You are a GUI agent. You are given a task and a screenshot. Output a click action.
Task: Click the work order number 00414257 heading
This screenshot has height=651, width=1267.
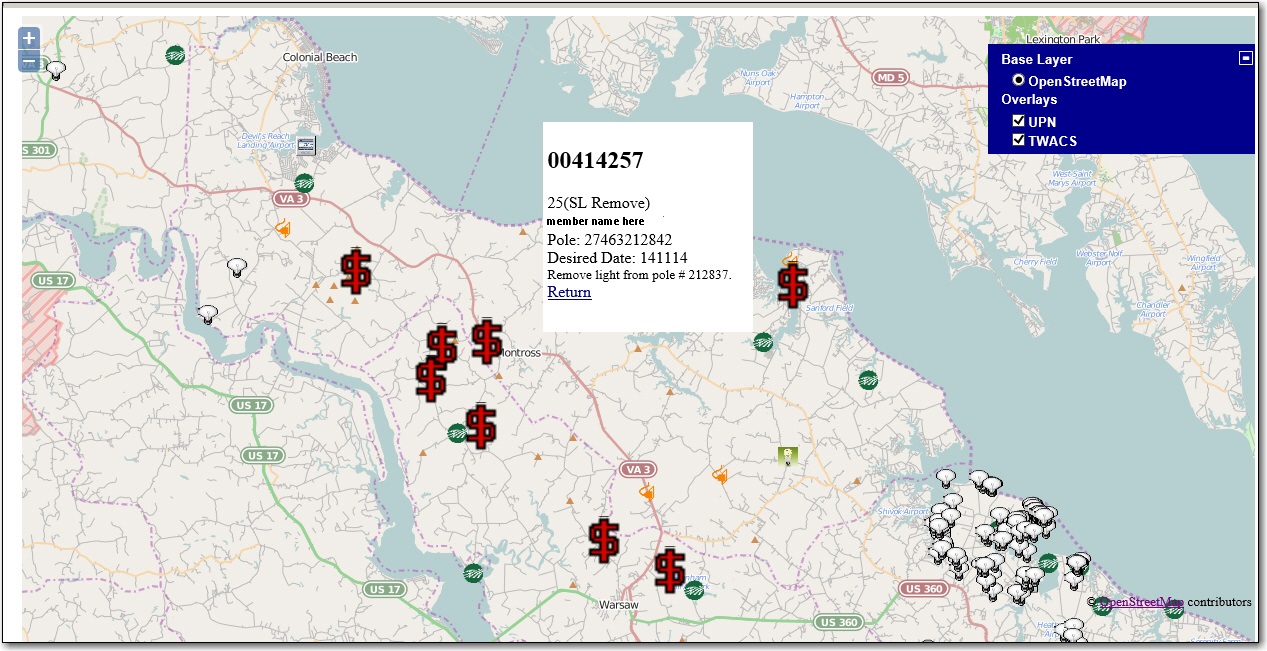(x=595, y=160)
